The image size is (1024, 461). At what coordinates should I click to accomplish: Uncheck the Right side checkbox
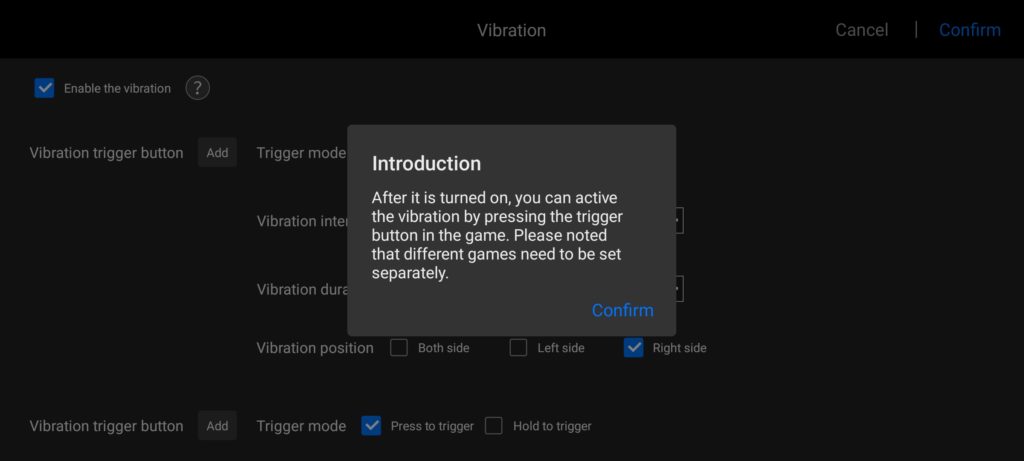(x=633, y=348)
